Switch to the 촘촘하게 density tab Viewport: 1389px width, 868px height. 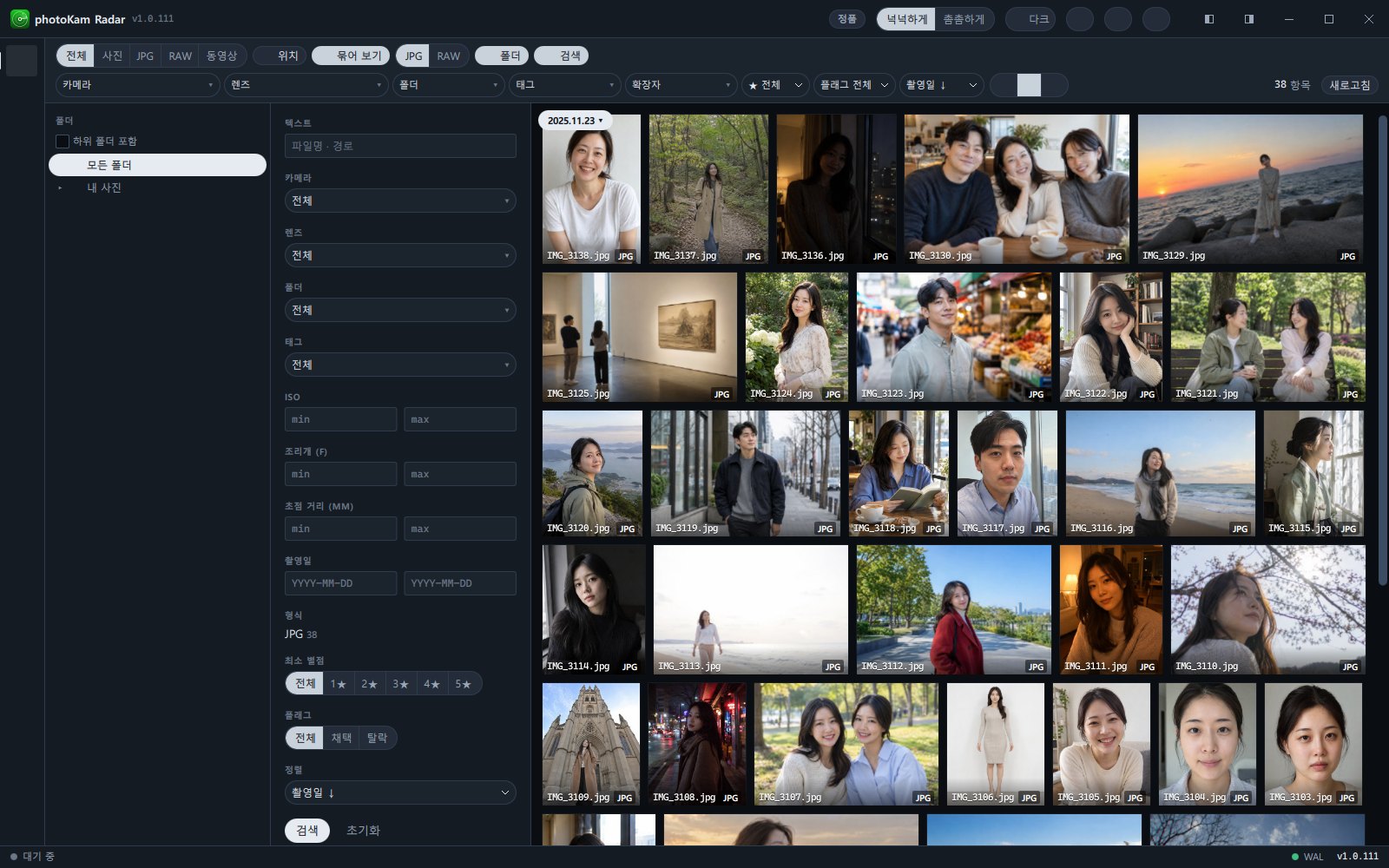click(964, 19)
